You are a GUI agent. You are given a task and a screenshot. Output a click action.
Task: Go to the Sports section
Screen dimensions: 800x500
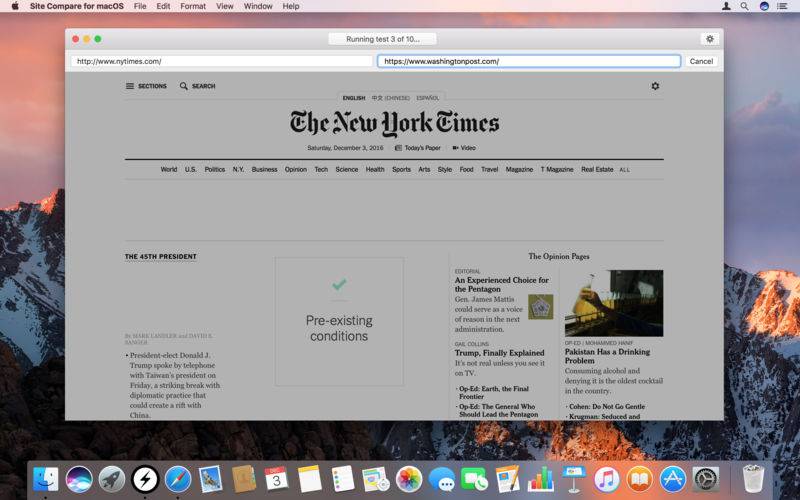[402, 169]
